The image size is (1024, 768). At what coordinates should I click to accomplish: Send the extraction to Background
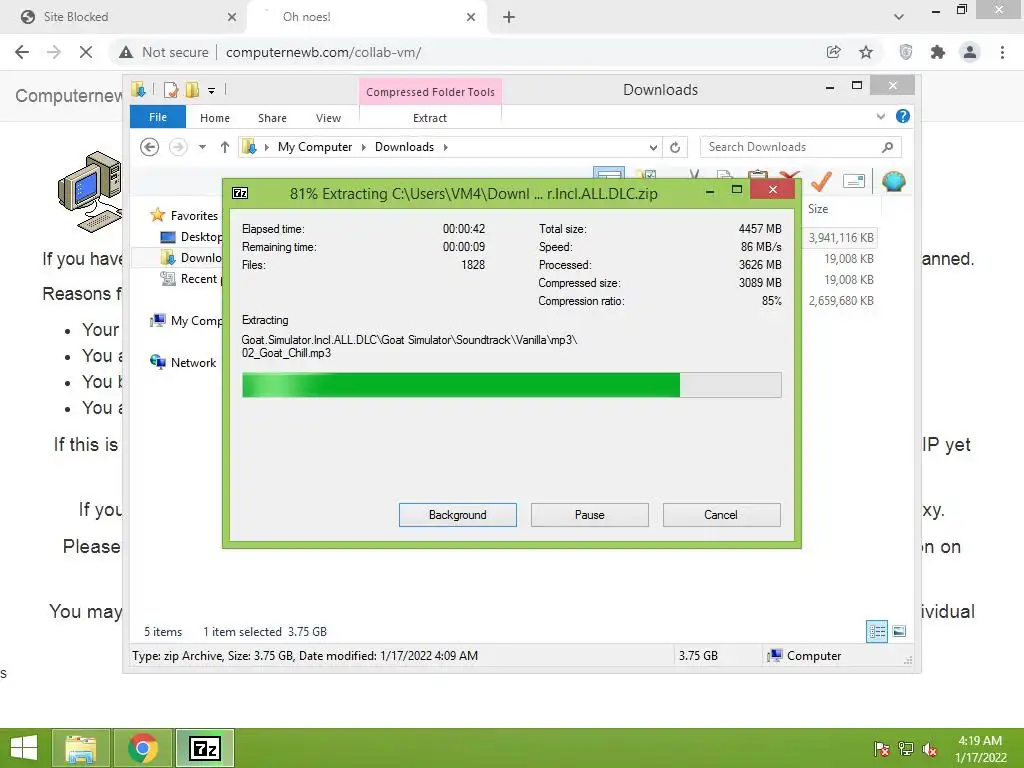[457, 515]
